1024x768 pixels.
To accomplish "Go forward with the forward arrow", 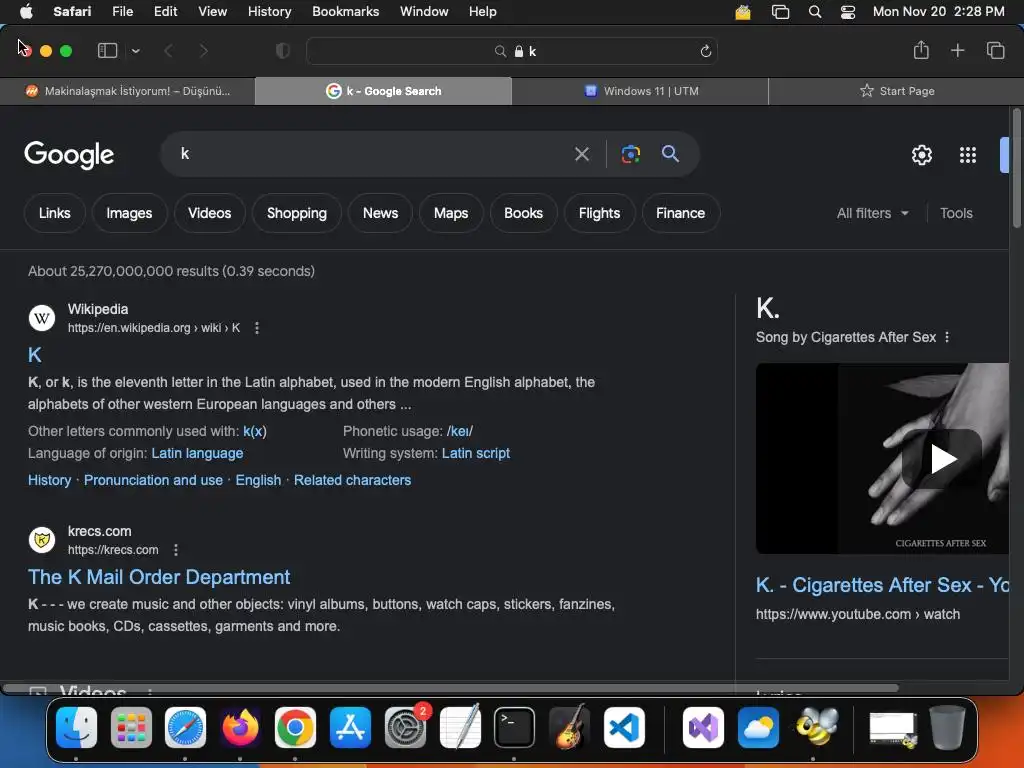I will click(x=204, y=50).
